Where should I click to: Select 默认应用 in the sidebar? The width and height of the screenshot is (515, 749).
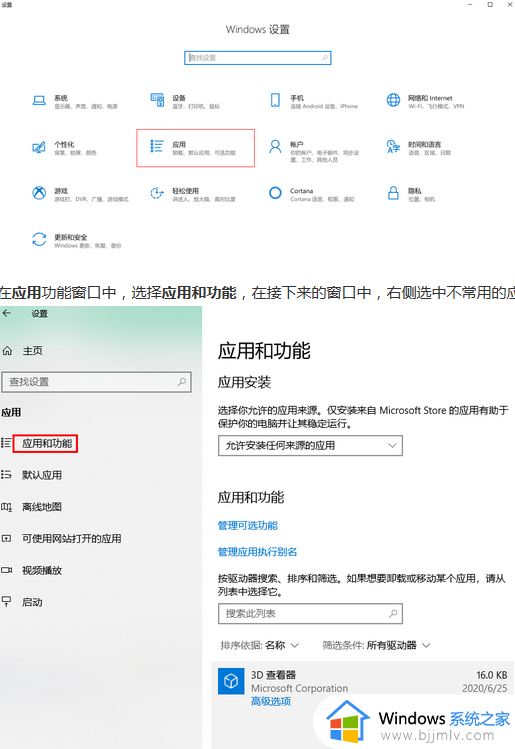click(42, 475)
